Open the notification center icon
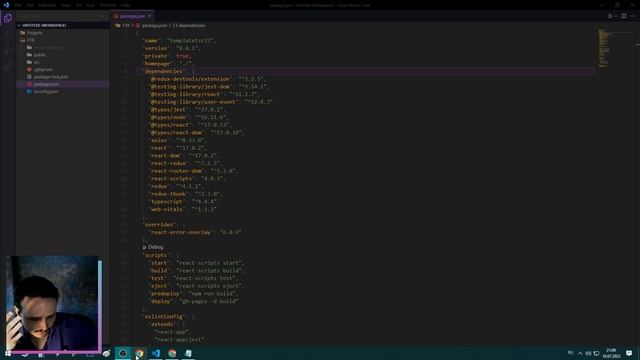 (629, 353)
